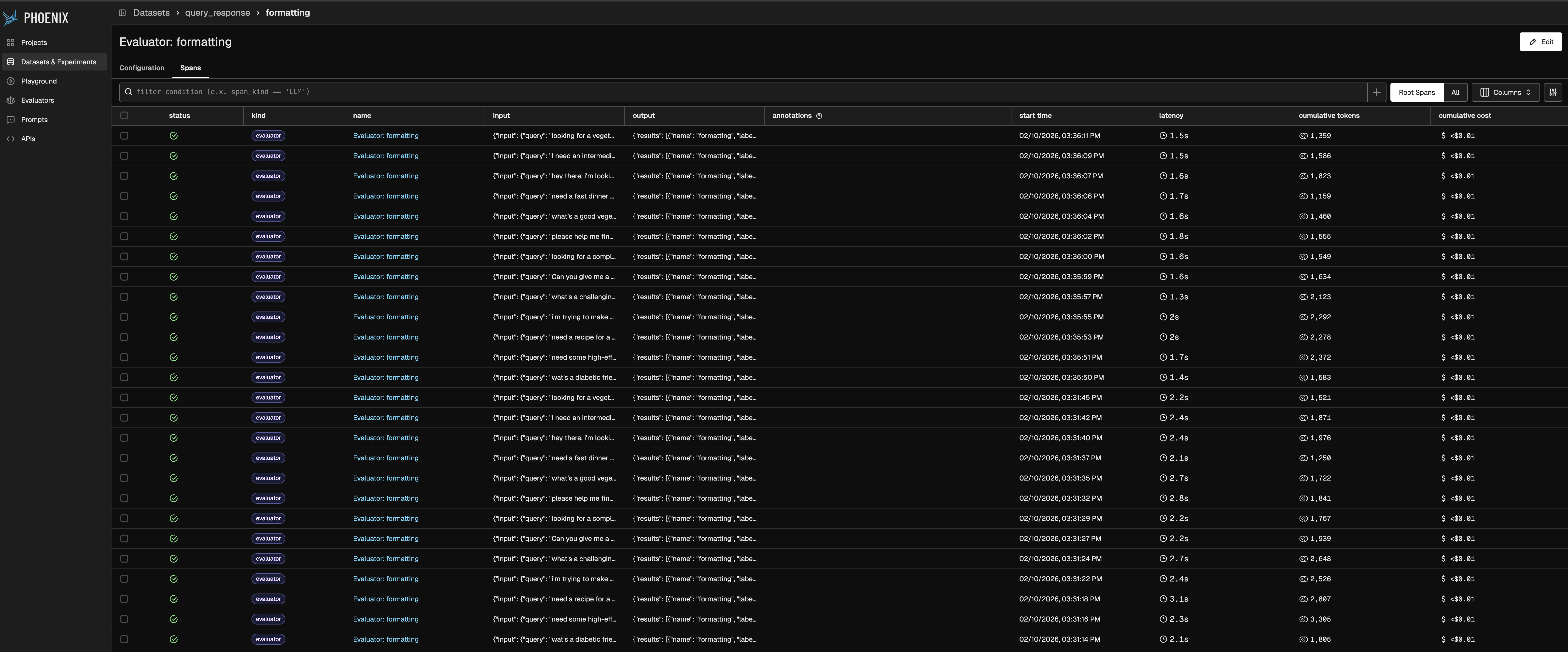Switch to the Configuration tab
Viewport: 1568px width, 652px height.
pyautogui.click(x=142, y=68)
